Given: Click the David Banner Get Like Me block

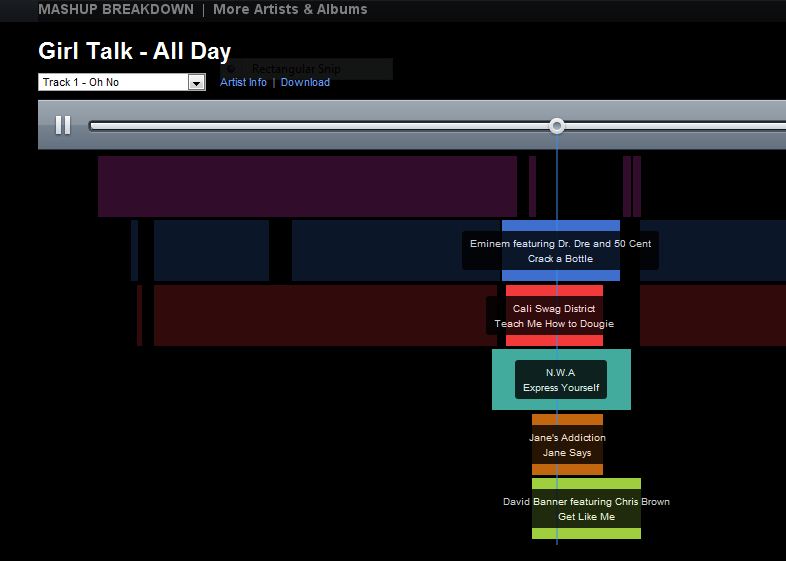Looking at the screenshot, I should coord(586,509).
